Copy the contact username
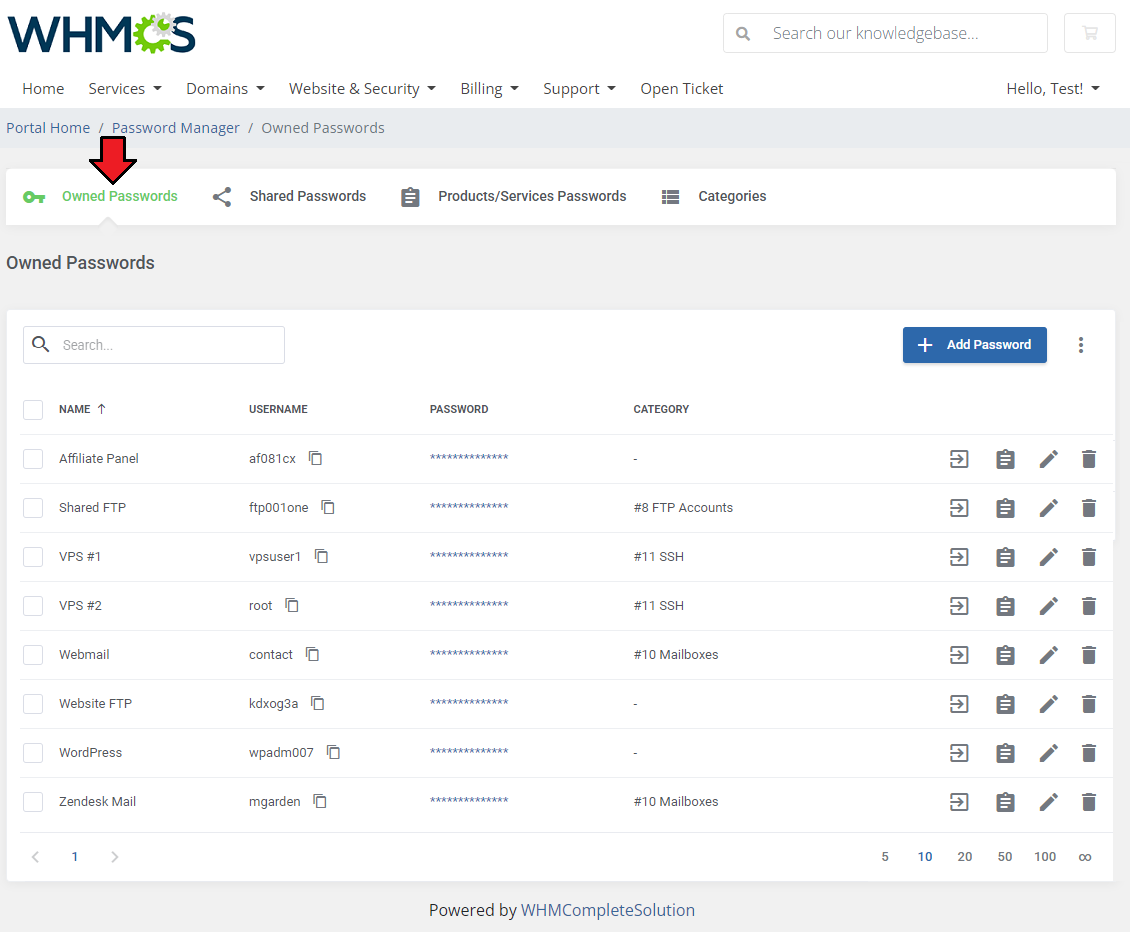The width and height of the screenshot is (1130, 932). [312, 654]
